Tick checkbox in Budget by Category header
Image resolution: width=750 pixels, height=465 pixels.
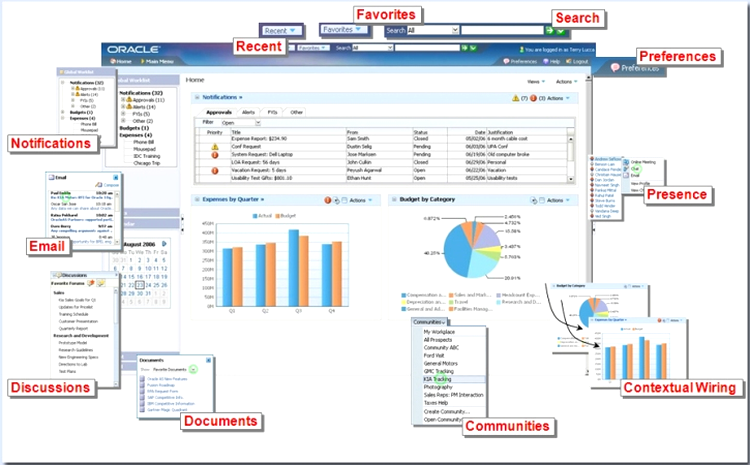(x=541, y=200)
